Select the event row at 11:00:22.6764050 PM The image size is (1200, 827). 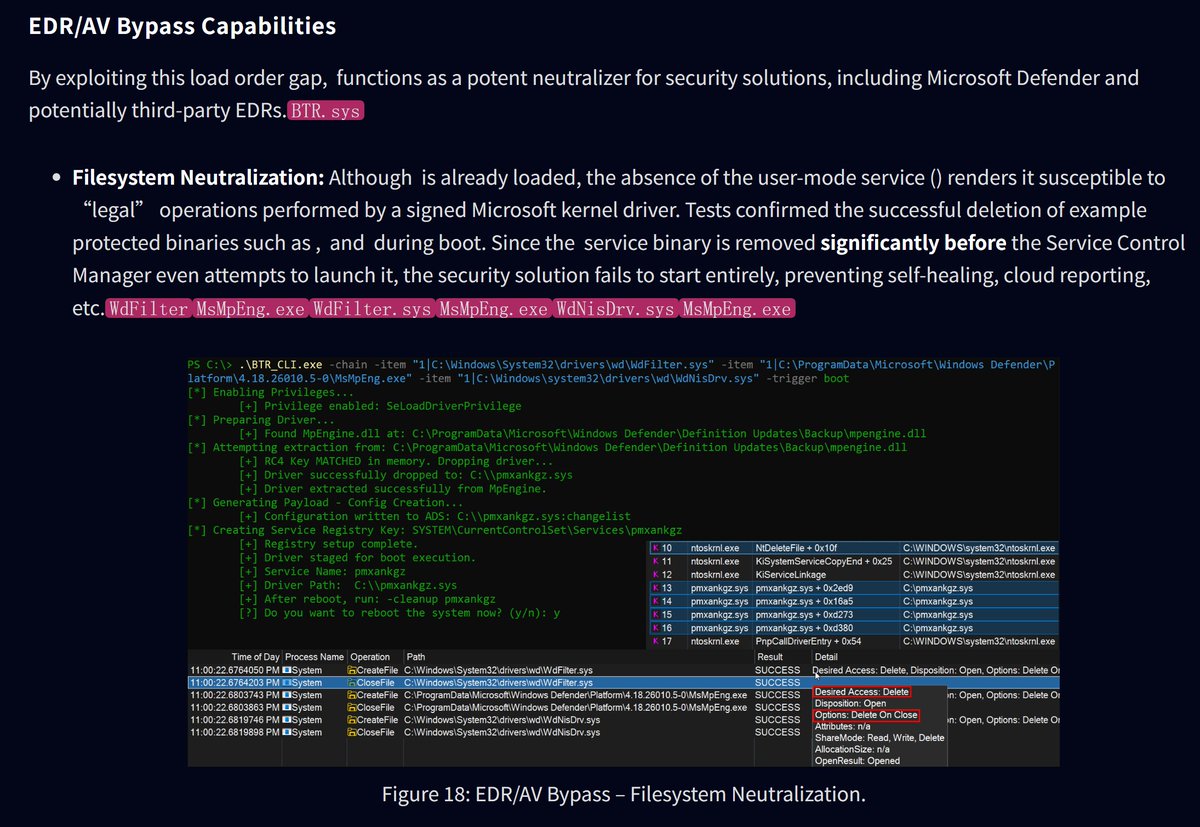tap(622, 670)
